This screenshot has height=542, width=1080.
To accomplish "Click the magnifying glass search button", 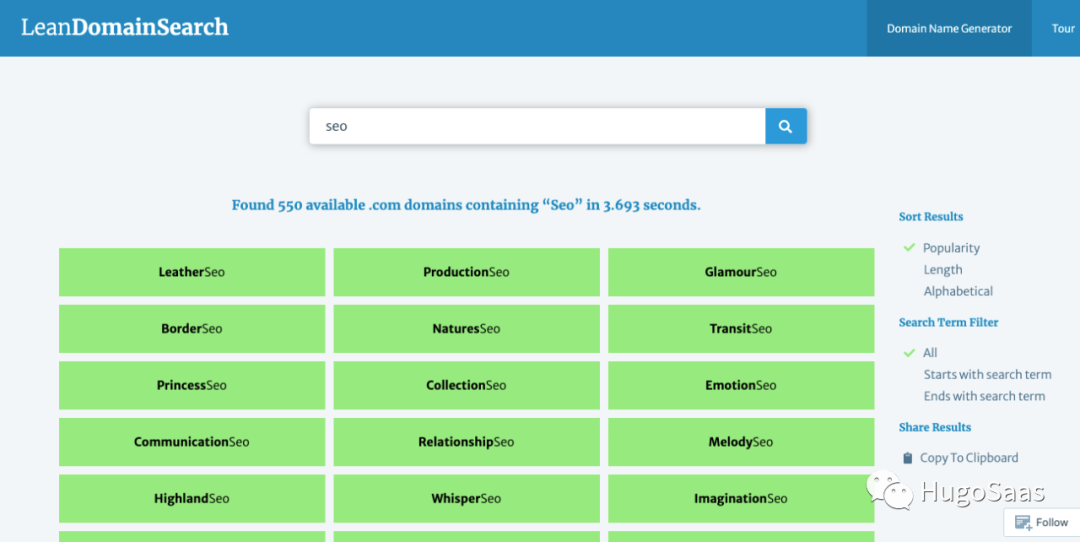I will coord(785,126).
